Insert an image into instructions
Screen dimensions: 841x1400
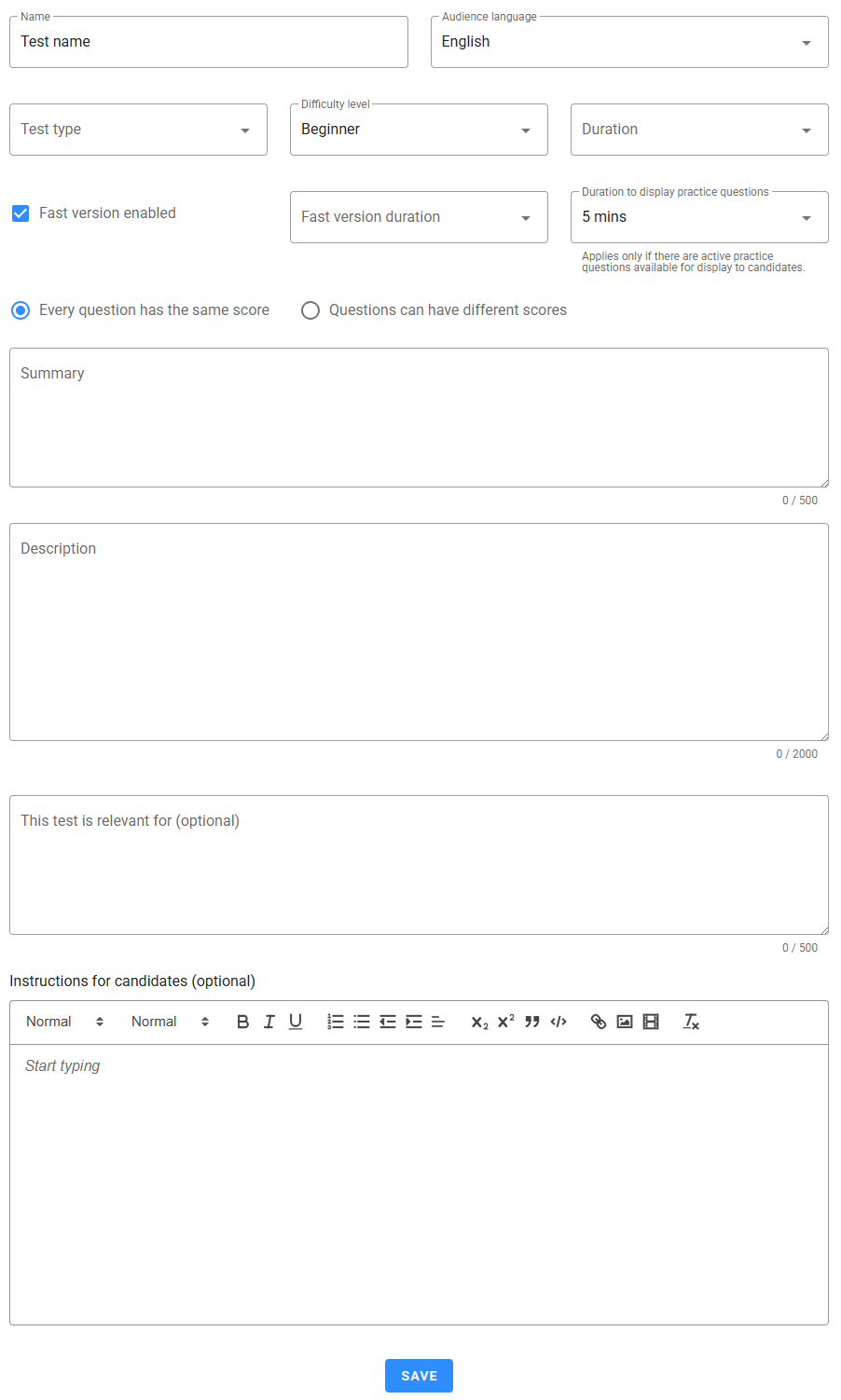(625, 1022)
